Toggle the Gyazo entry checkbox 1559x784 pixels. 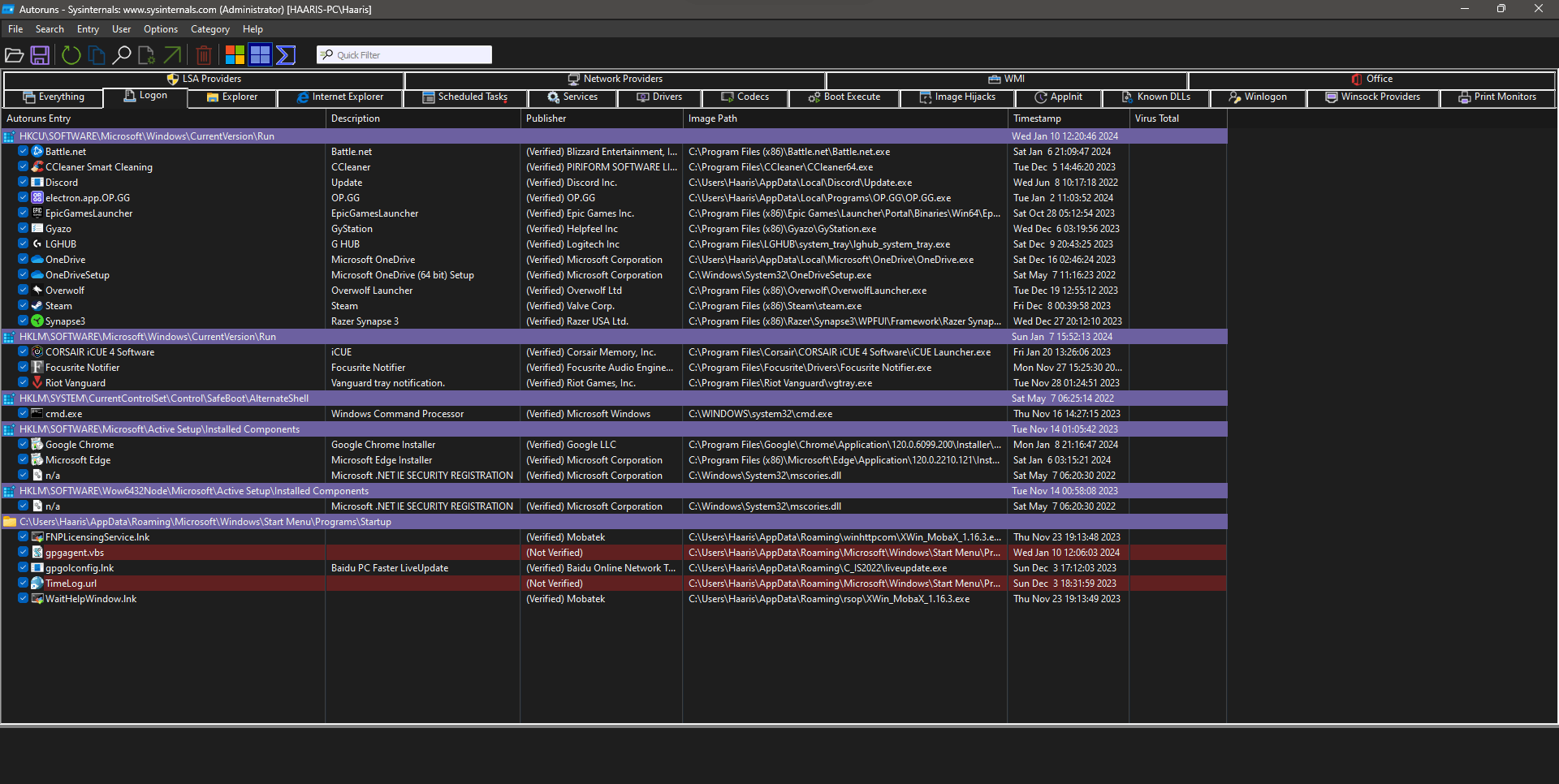tap(24, 228)
